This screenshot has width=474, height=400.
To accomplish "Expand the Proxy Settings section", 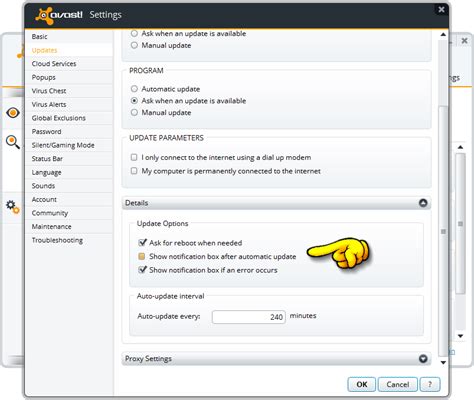I will (x=423, y=359).
